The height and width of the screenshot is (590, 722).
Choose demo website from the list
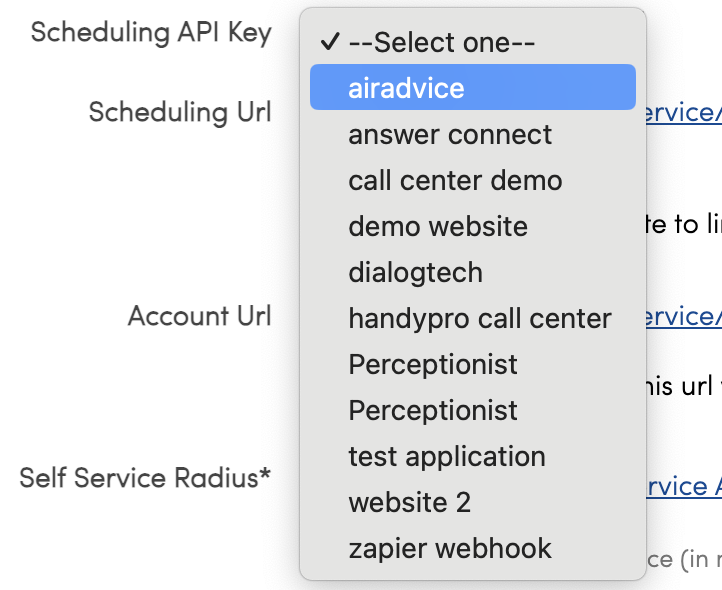click(x=438, y=227)
